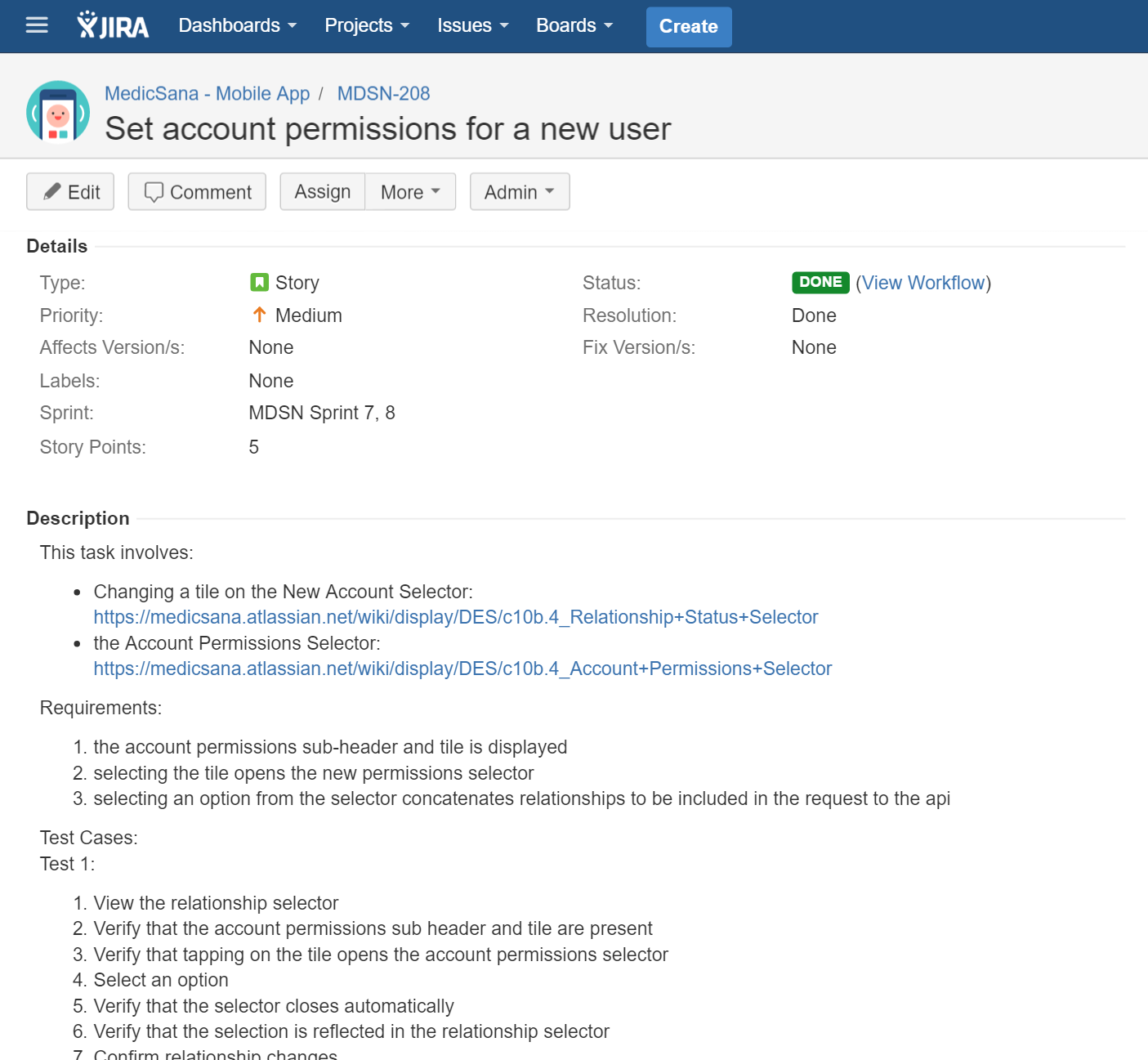This screenshot has height=1060, width=1148.
Task: Open the Issues menu
Action: 472,26
